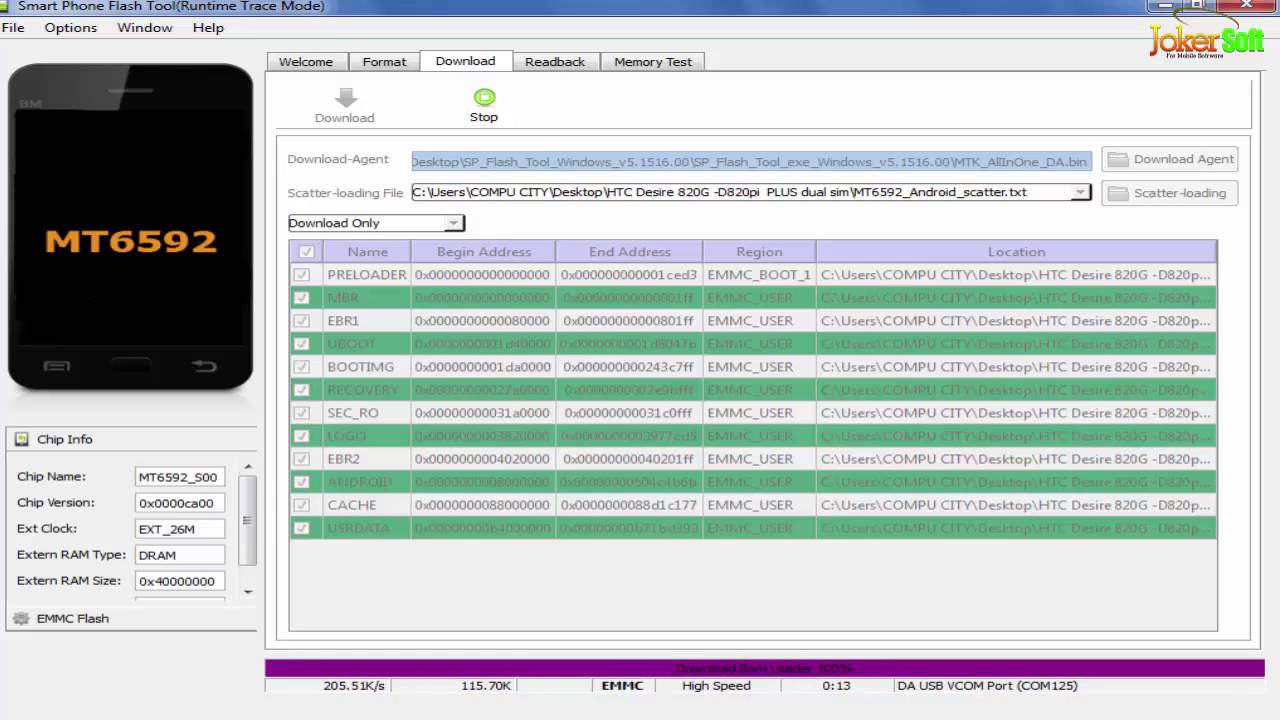Click the Chip Name value field

[x=180, y=477]
